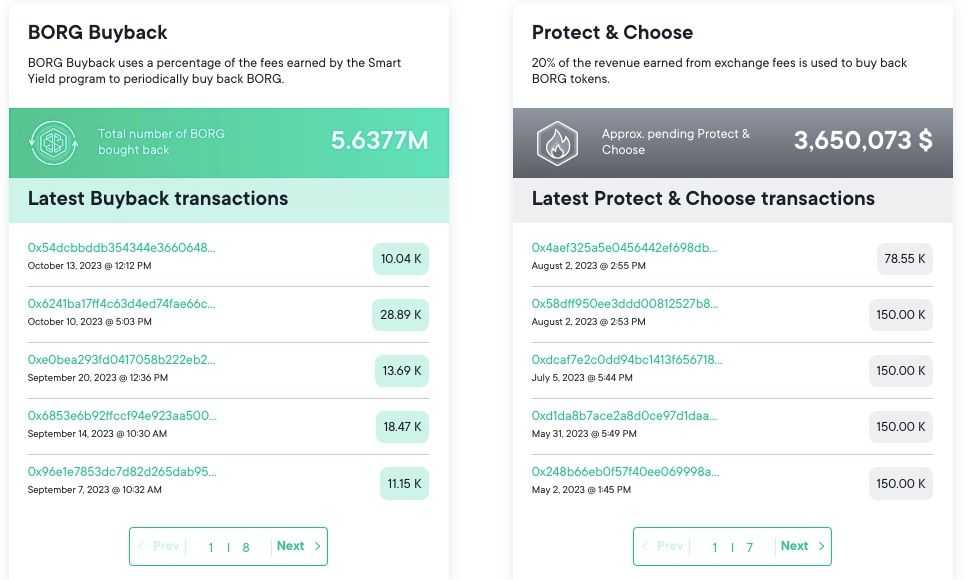The width and height of the screenshot is (973, 580).
Task: Click the 78.55 K amount badge
Action: coord(903,258)
